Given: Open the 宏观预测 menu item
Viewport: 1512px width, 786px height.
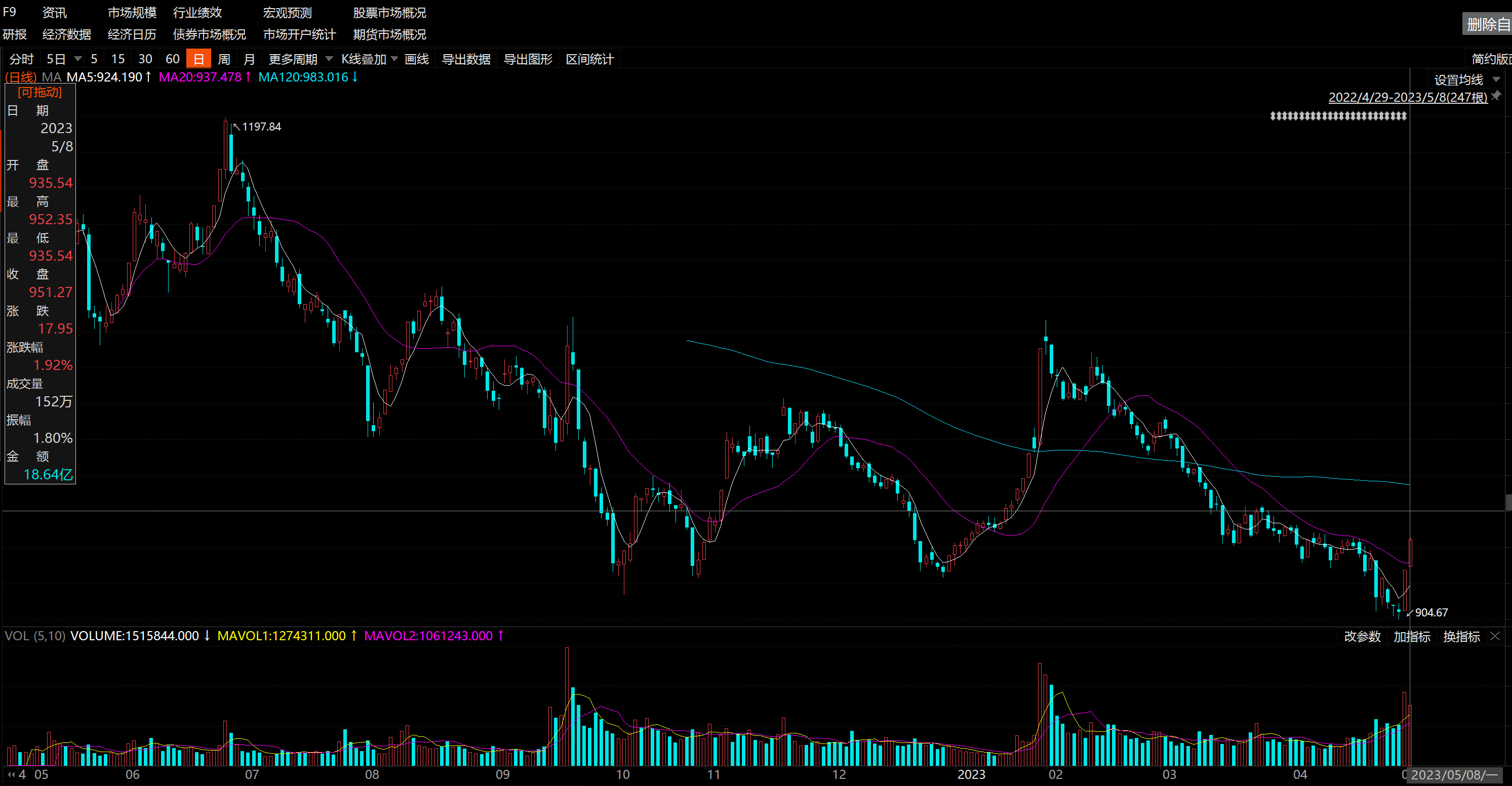Looking at the screenshot, I should tap(287, 12).
